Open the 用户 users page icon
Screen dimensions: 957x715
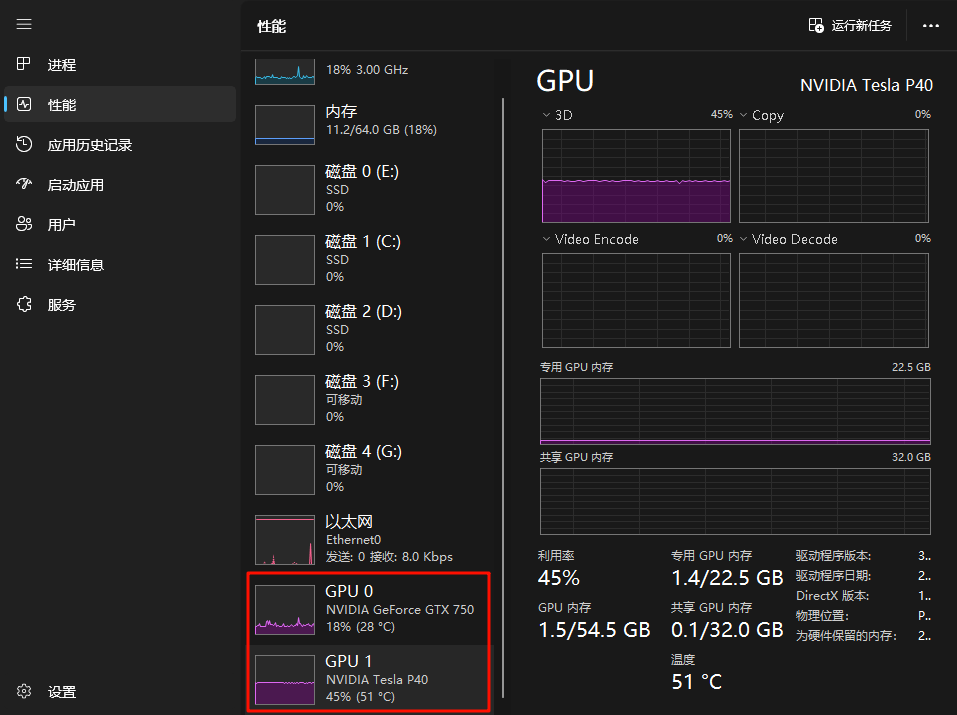(25, 225)
